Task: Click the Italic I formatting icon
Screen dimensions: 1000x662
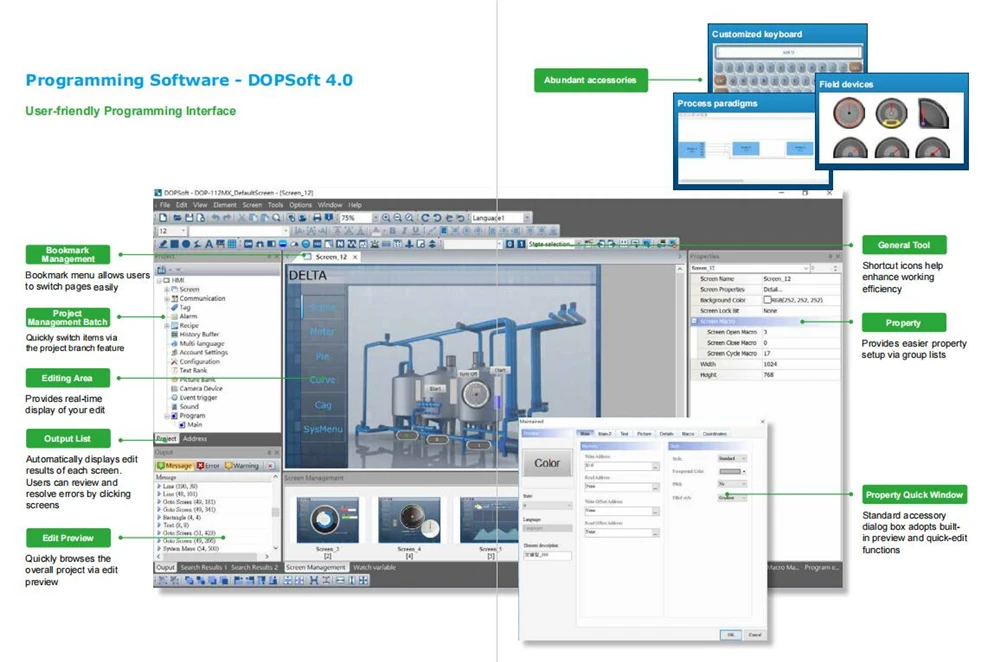Action: [x=404, y=231]
